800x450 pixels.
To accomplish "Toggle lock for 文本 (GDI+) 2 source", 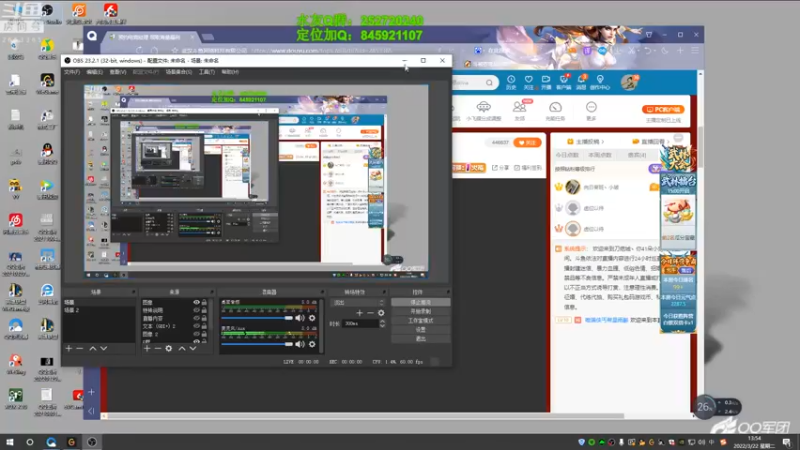I will click(x=204, y=326).
